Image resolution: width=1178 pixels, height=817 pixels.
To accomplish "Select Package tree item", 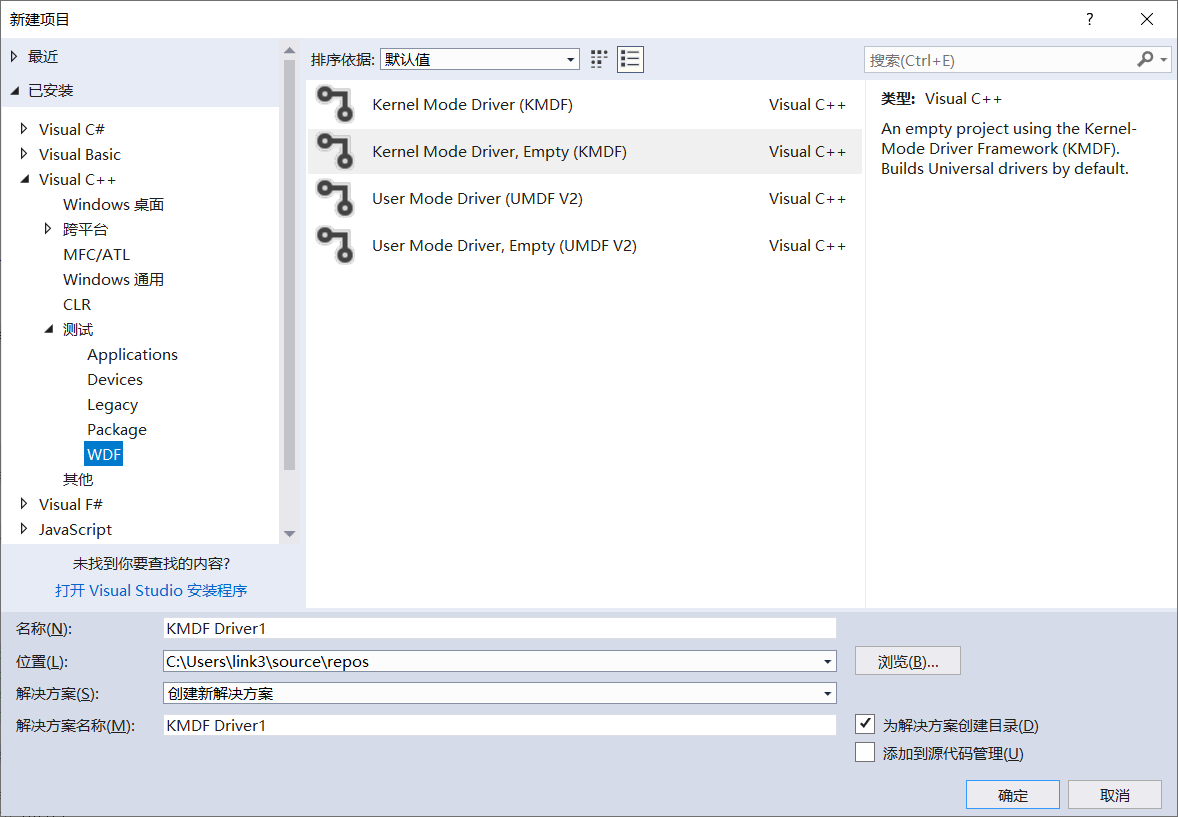I will point(116,429).
